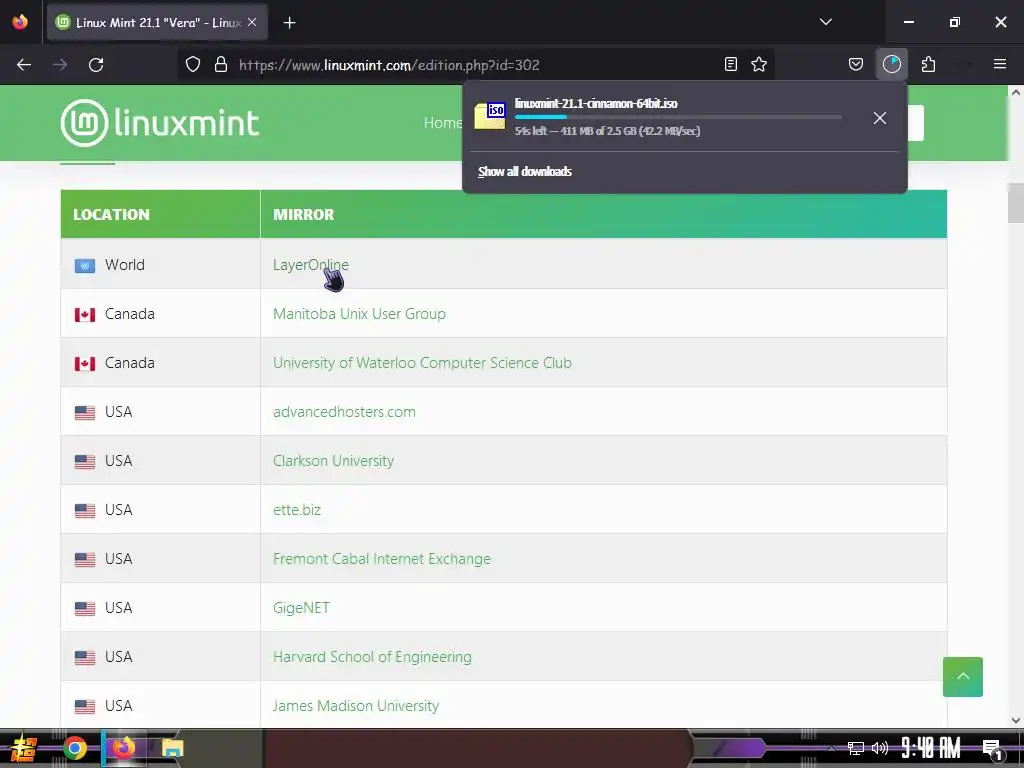1024x768 pixels.
Task: Cancel the linuxmint ISO download
Action: pos(880,118)
